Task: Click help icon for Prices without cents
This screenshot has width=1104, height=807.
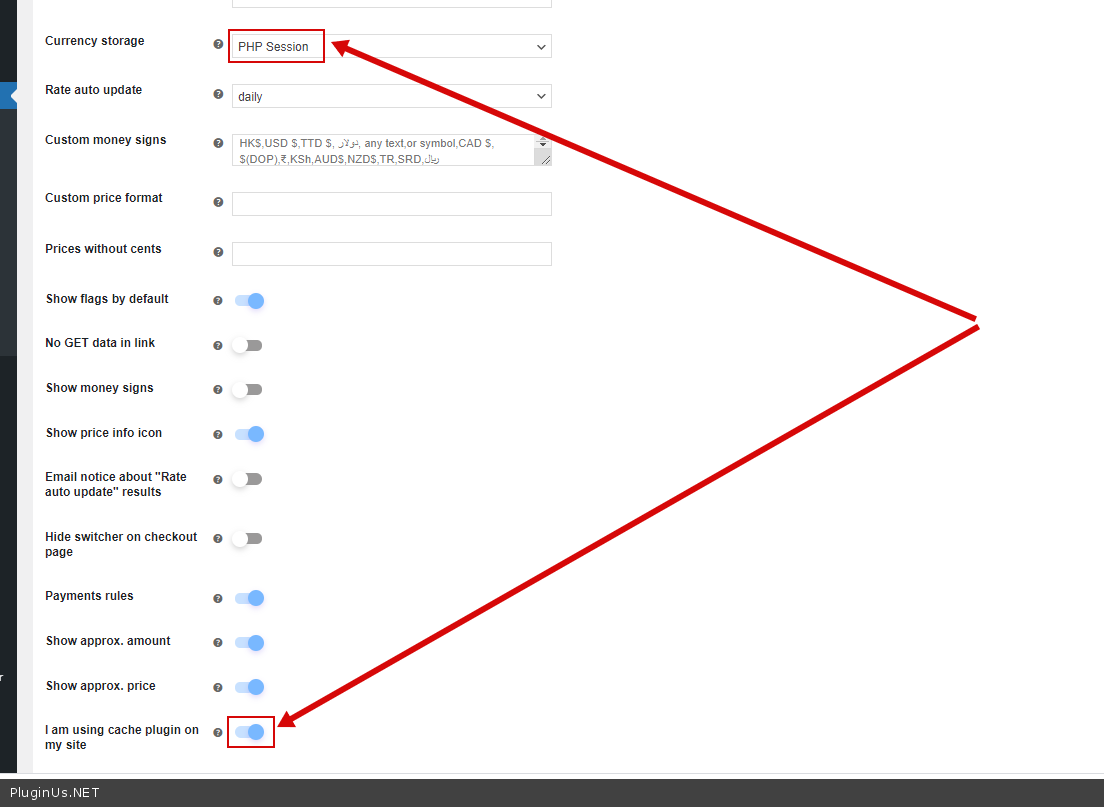Action: coord(218,252)
